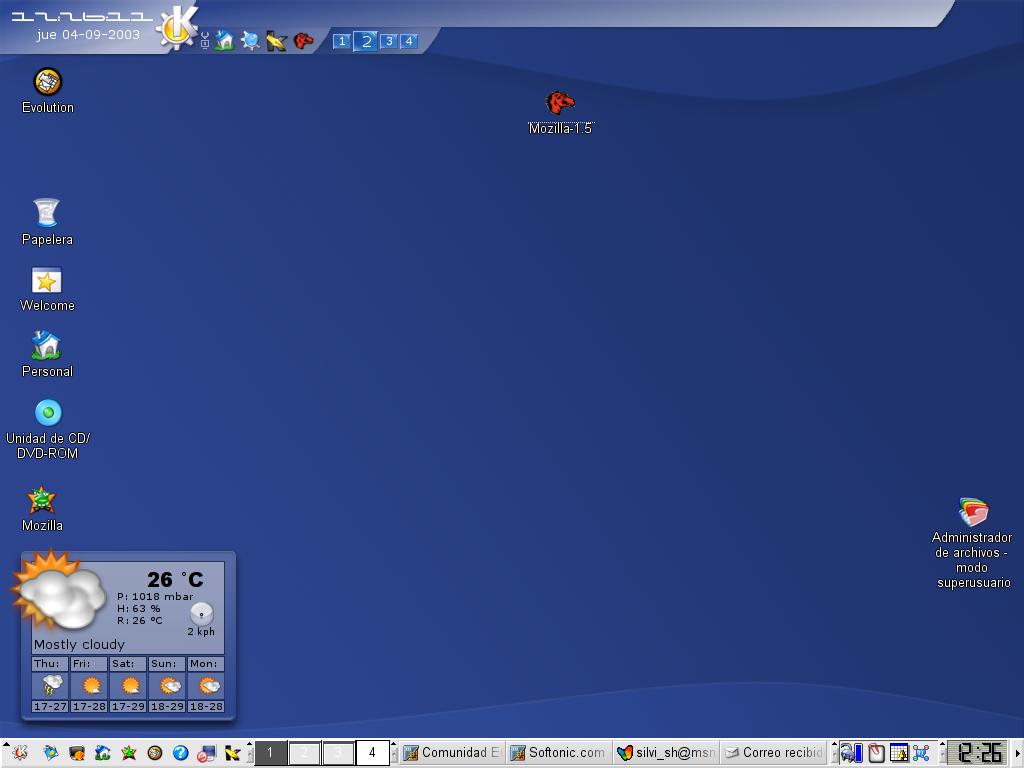The width and height of the screenshot is (1024, 768).
Task: Click the monitor with red circle icon
Action: coord(206,754)
